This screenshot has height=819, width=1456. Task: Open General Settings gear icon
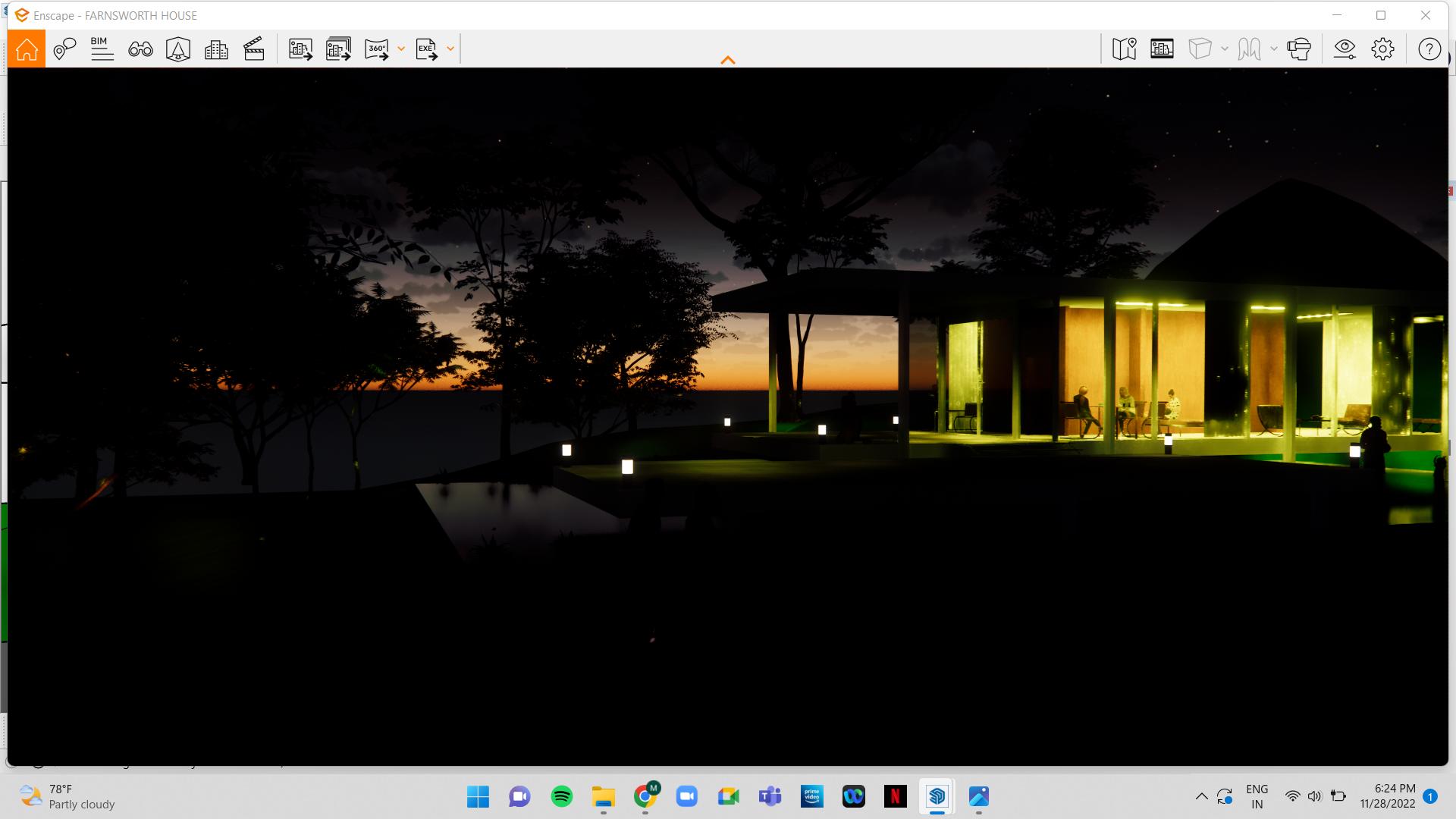pyautogui.click(x=1382, y=49)
